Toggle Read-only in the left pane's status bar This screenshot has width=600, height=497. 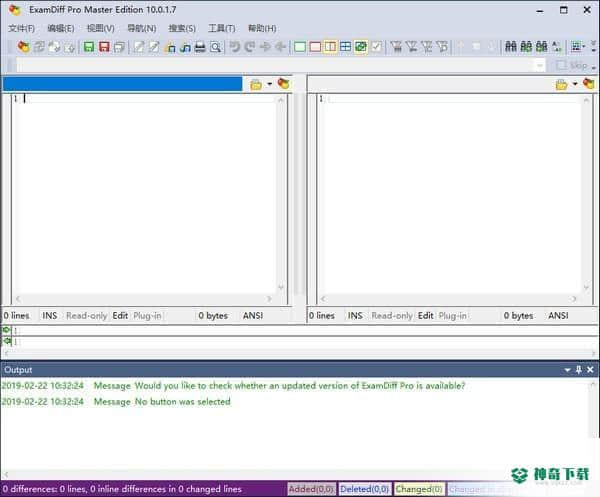86,316
